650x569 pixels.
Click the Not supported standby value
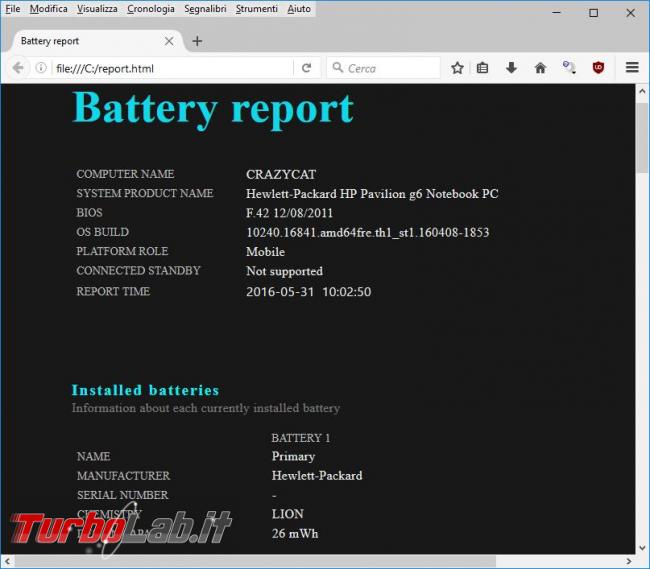[x=284, y=271]
